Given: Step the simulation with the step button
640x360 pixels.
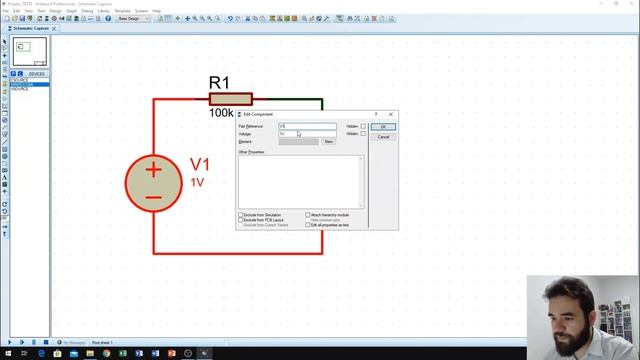Looking at the screenshot, I should click(x=22, y=342).
